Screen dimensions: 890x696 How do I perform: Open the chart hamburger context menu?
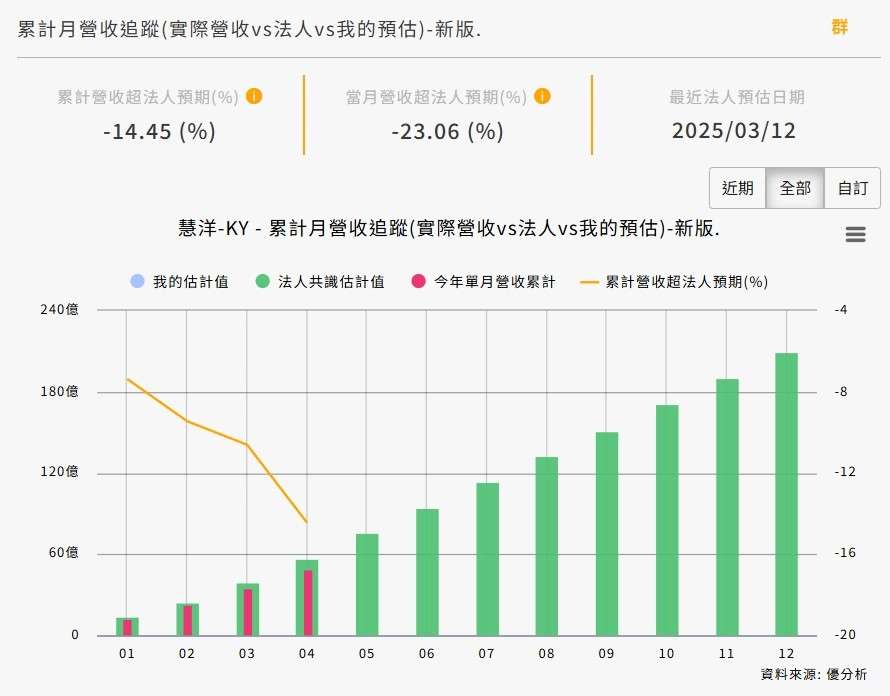click(855, 234)
